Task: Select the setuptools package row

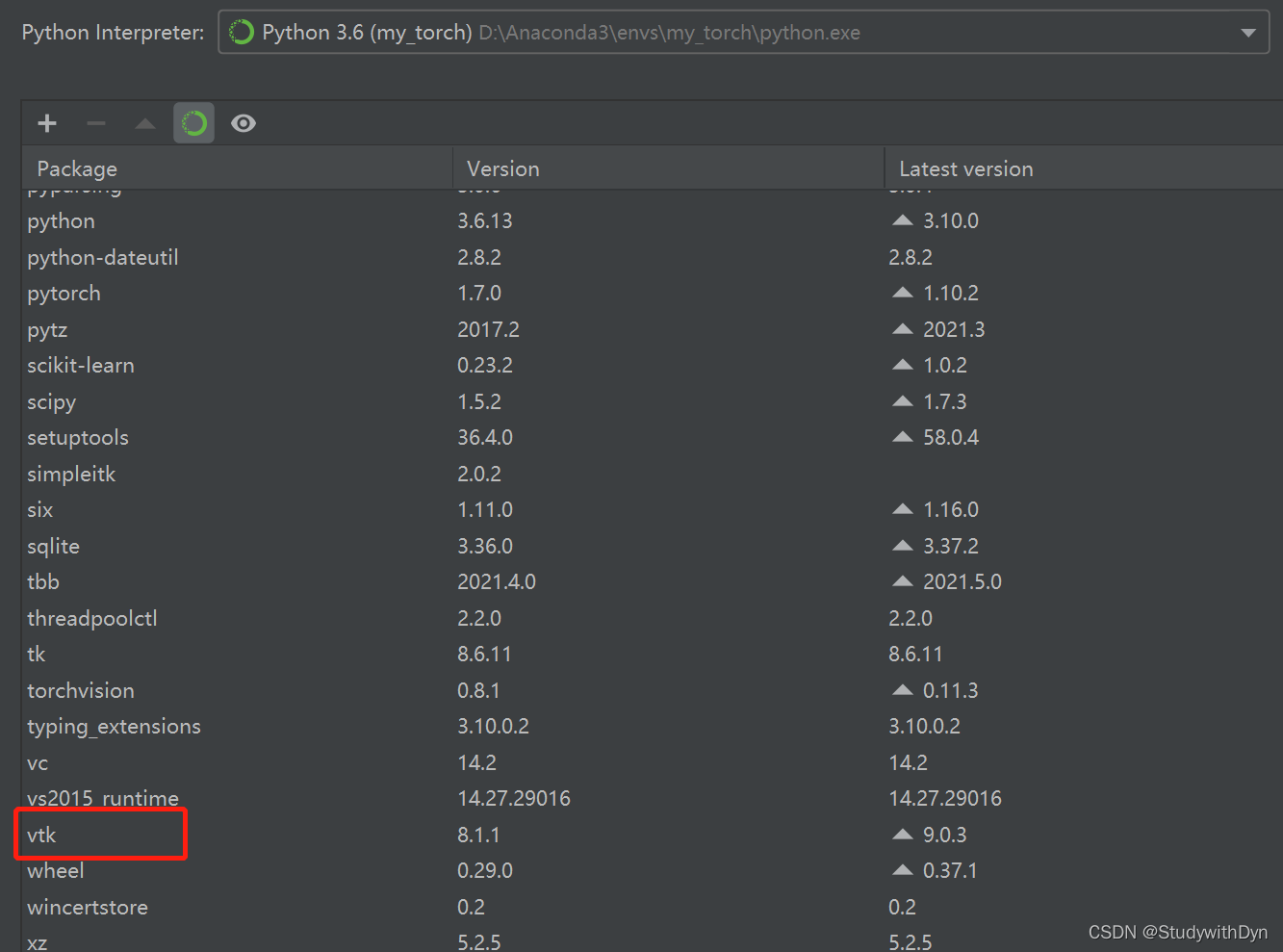Action: [653, 438]
